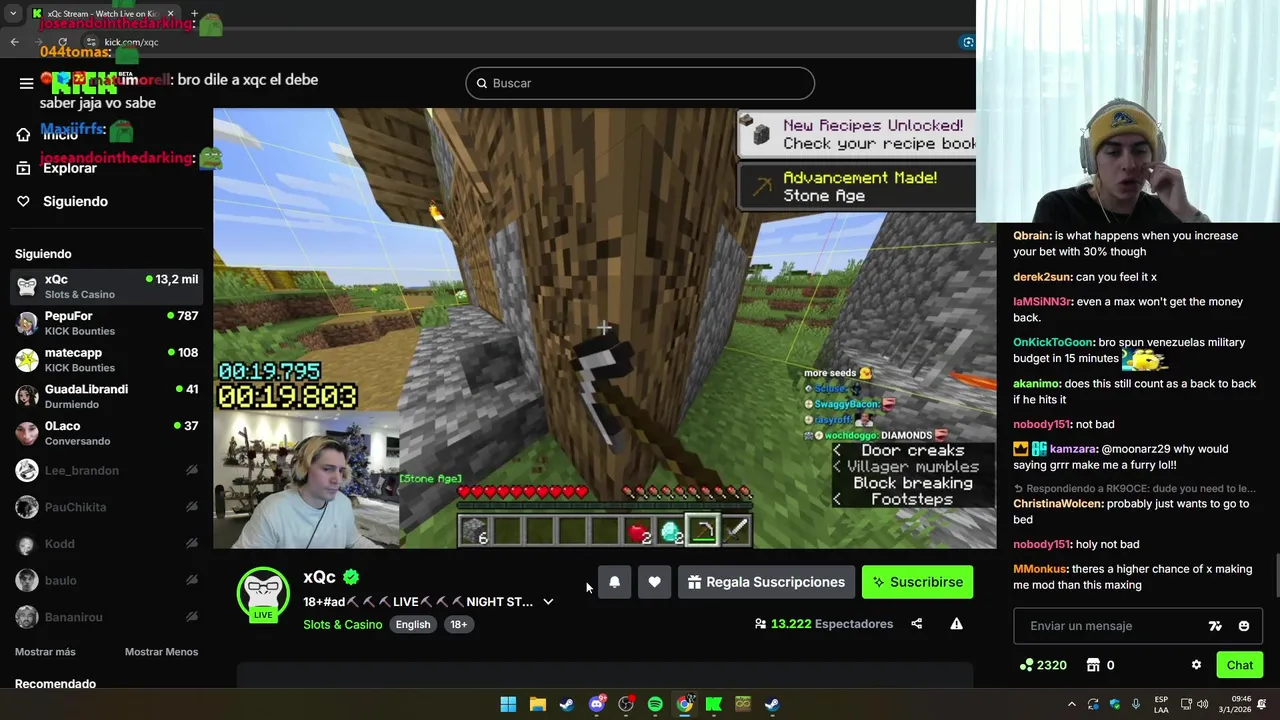Click the Minecraft stream video player
The width and height of the screenshot is (1280, 720).
point(604,328)
